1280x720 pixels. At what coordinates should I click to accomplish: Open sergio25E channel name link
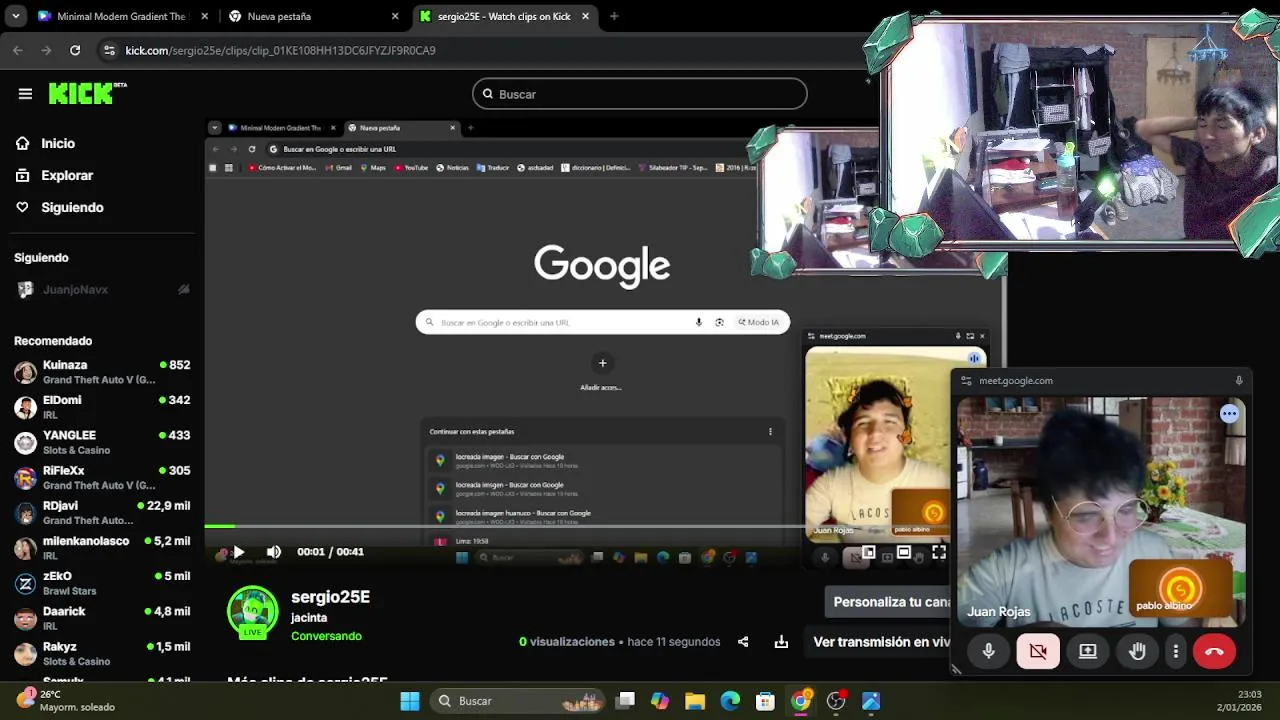(331, 597)
